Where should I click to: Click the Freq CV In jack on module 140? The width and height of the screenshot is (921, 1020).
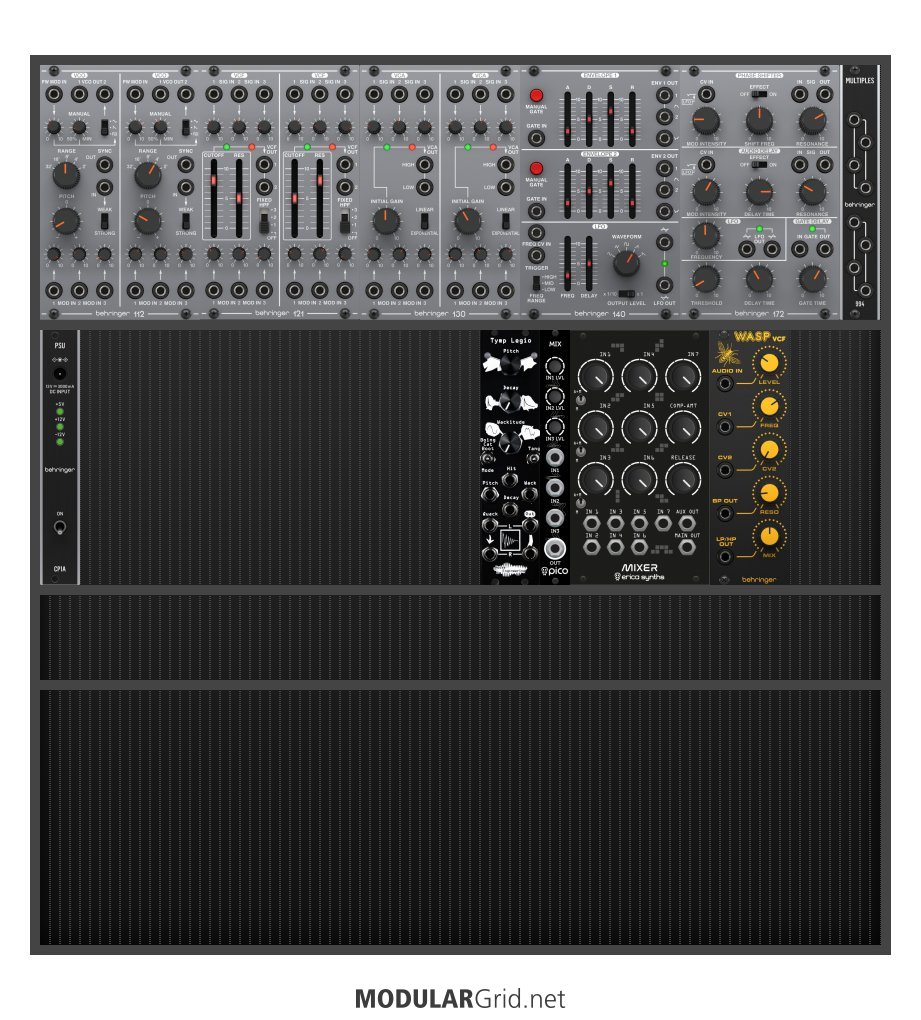coord(536,233)
